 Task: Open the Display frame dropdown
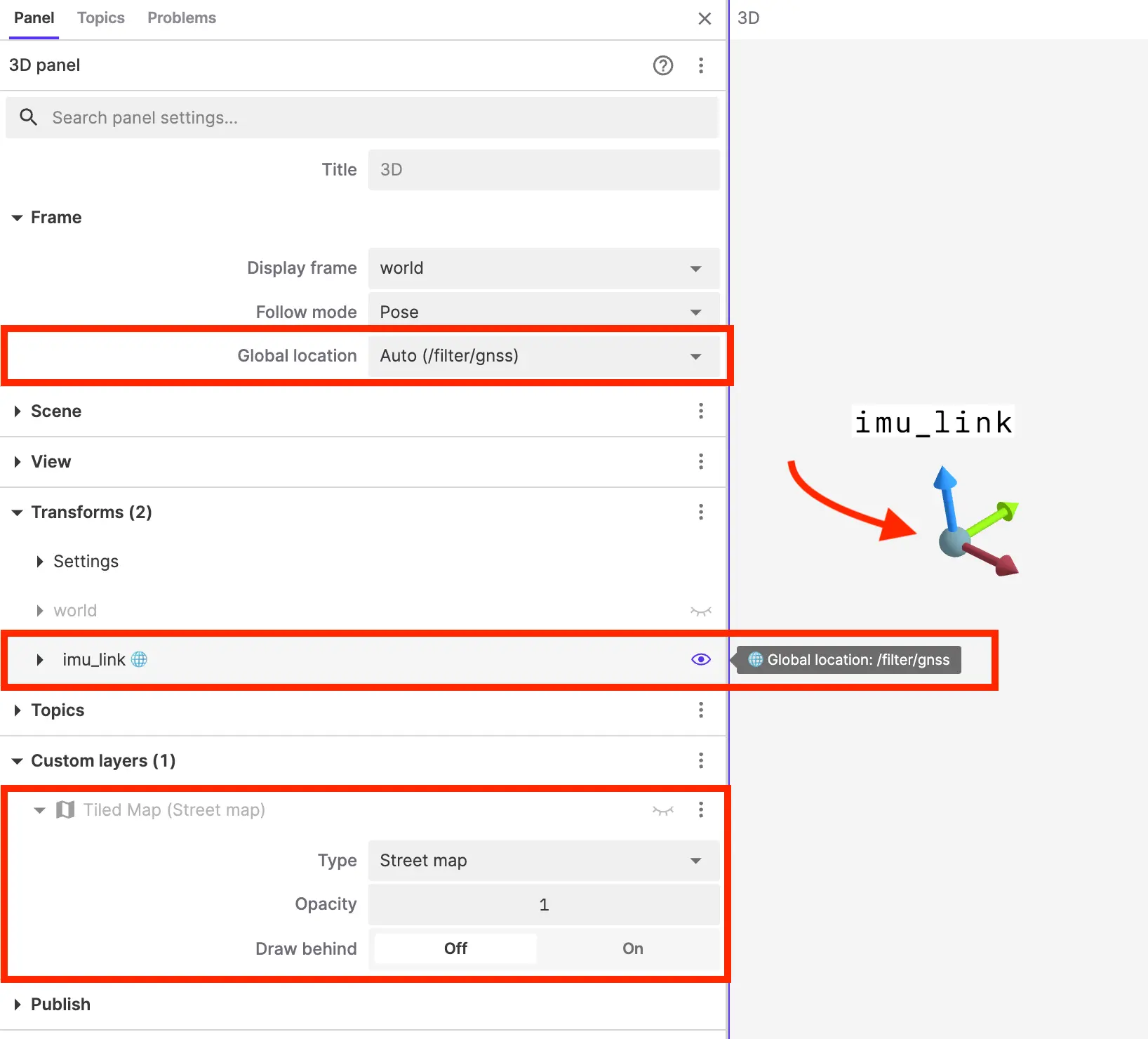[543, 268]
